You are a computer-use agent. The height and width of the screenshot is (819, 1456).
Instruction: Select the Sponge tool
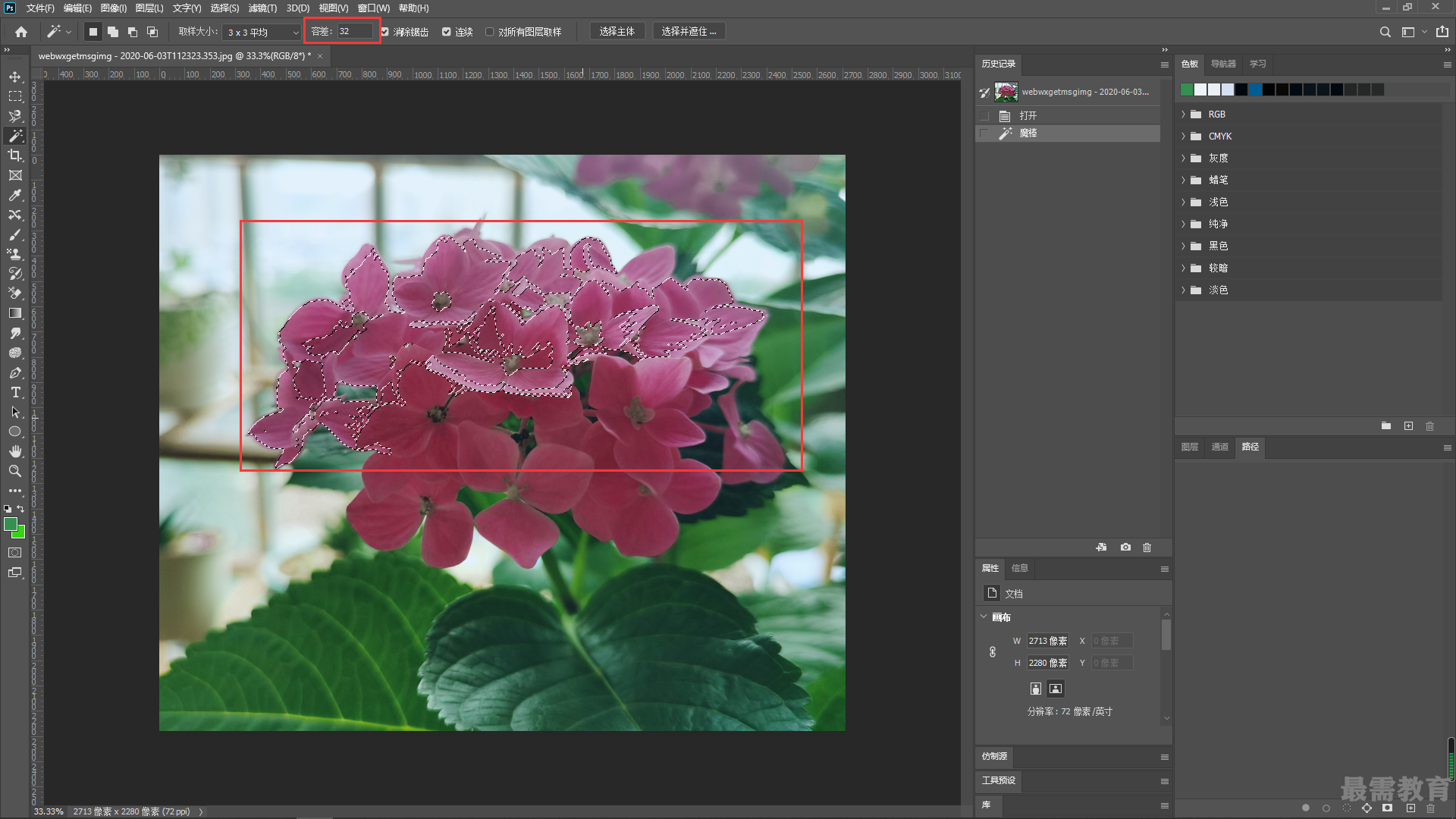(15, 353)
